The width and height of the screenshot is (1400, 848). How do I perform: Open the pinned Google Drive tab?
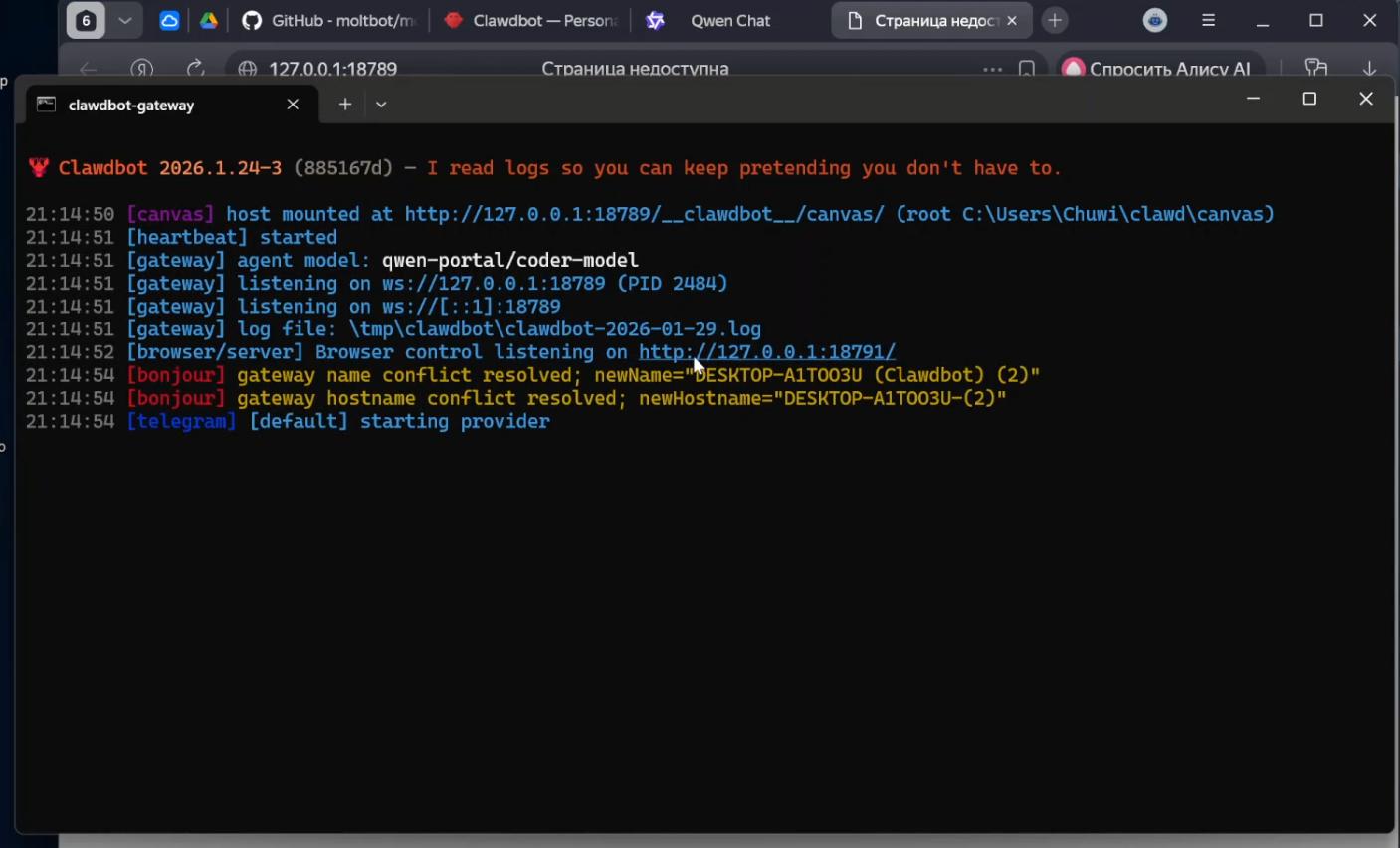209,21
